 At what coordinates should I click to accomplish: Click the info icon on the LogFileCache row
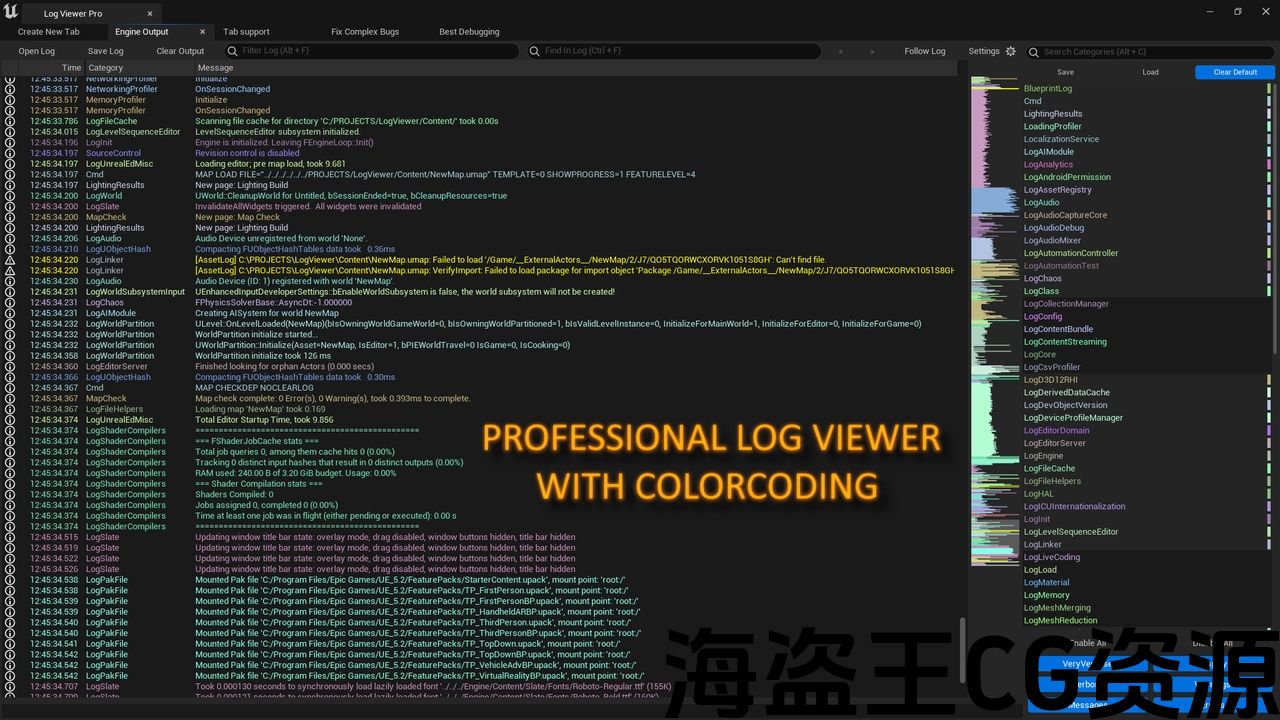[10, 121]
